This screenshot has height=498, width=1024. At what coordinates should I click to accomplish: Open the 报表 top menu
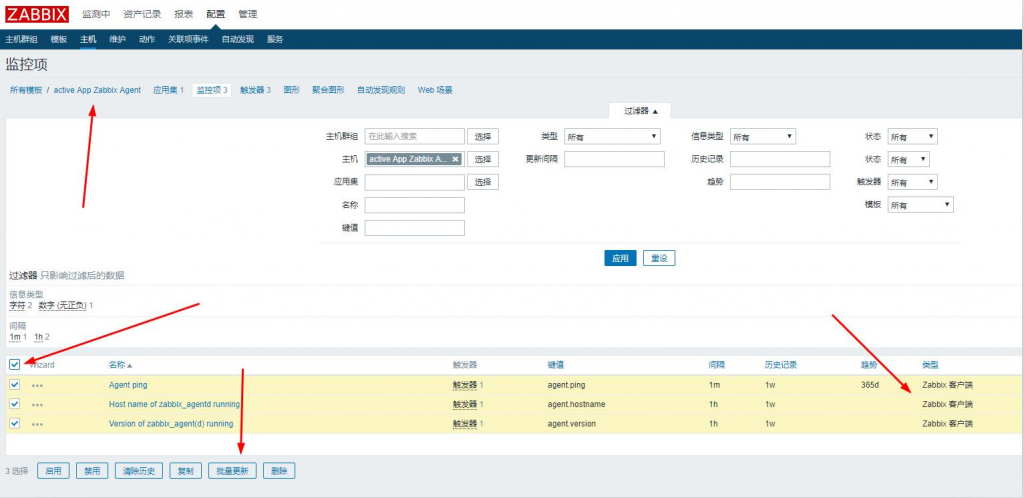184,14
